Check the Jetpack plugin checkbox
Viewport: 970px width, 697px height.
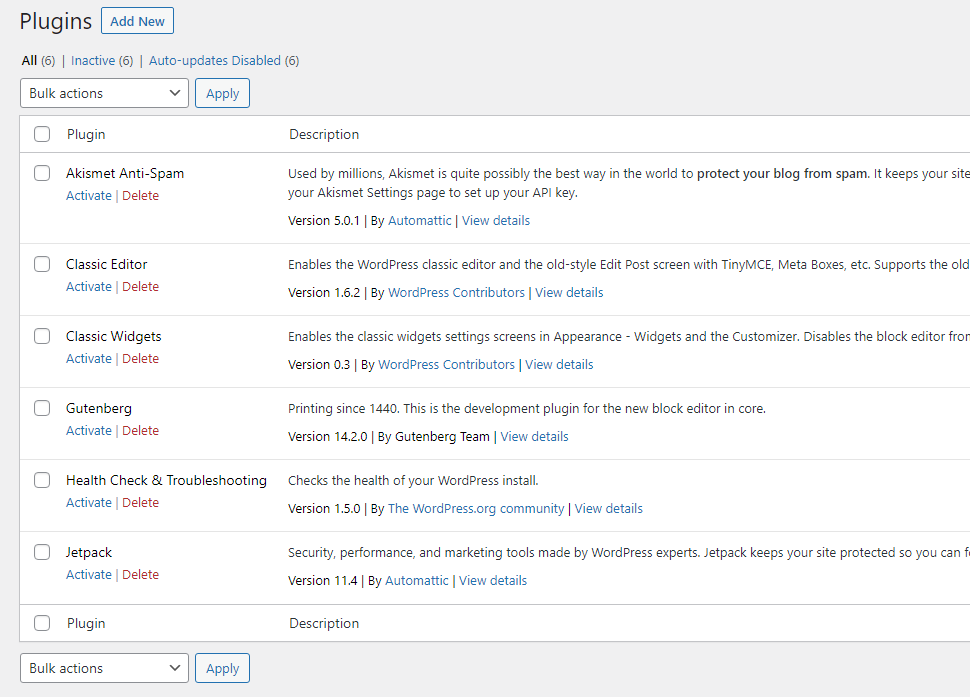(x=42, y=552)
